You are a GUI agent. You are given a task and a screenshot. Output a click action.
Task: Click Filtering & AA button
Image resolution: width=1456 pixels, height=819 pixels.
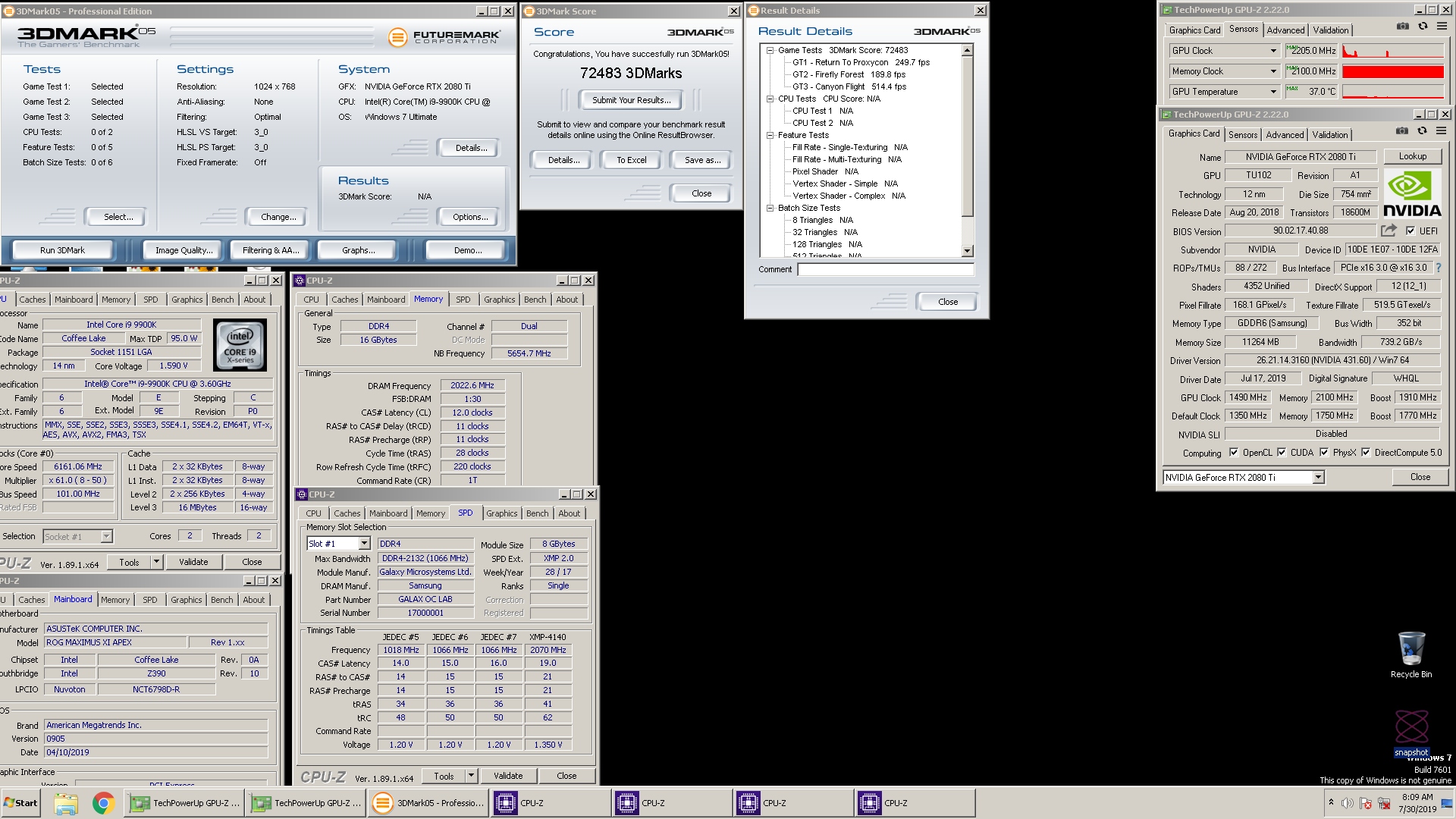tap(271, 250)
